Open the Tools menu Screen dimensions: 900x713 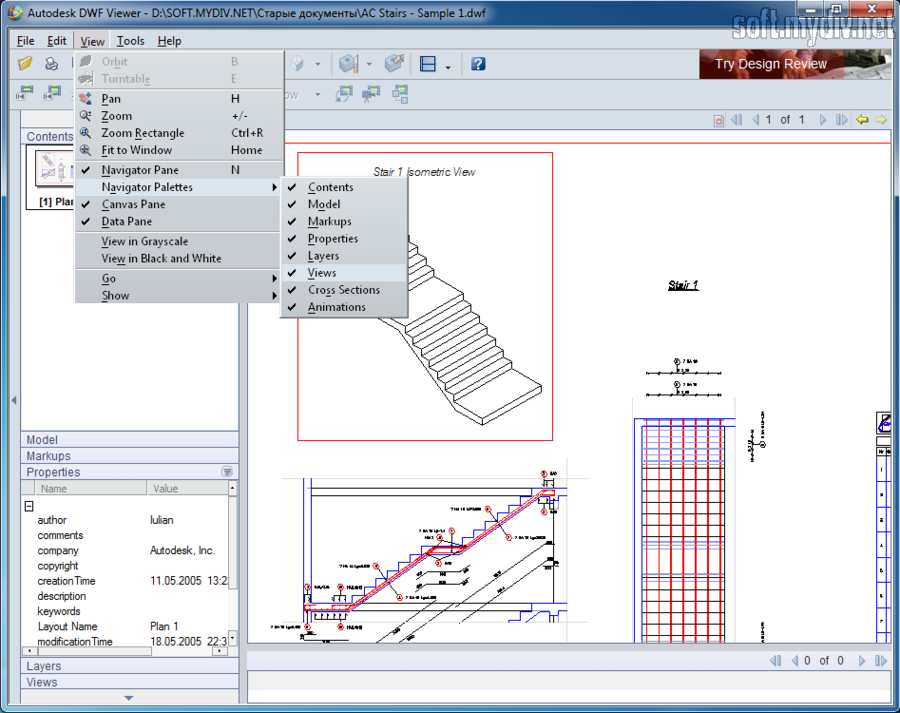pyautogui.click(x=130, y=41)
